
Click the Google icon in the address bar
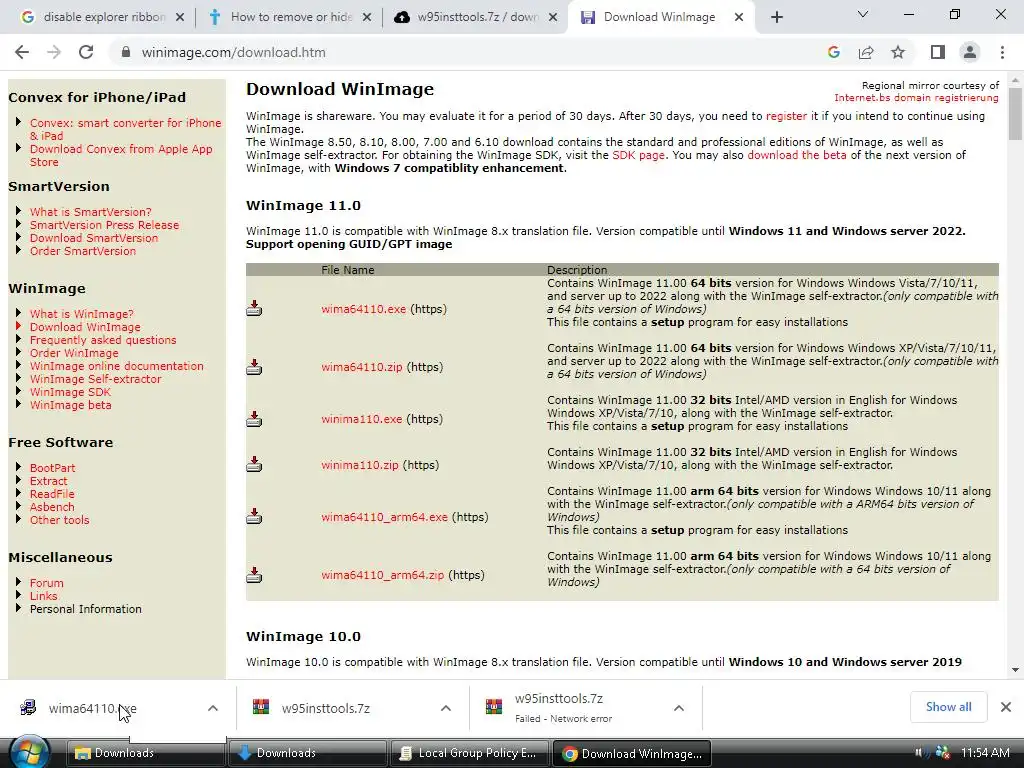(x=833, y=52)
